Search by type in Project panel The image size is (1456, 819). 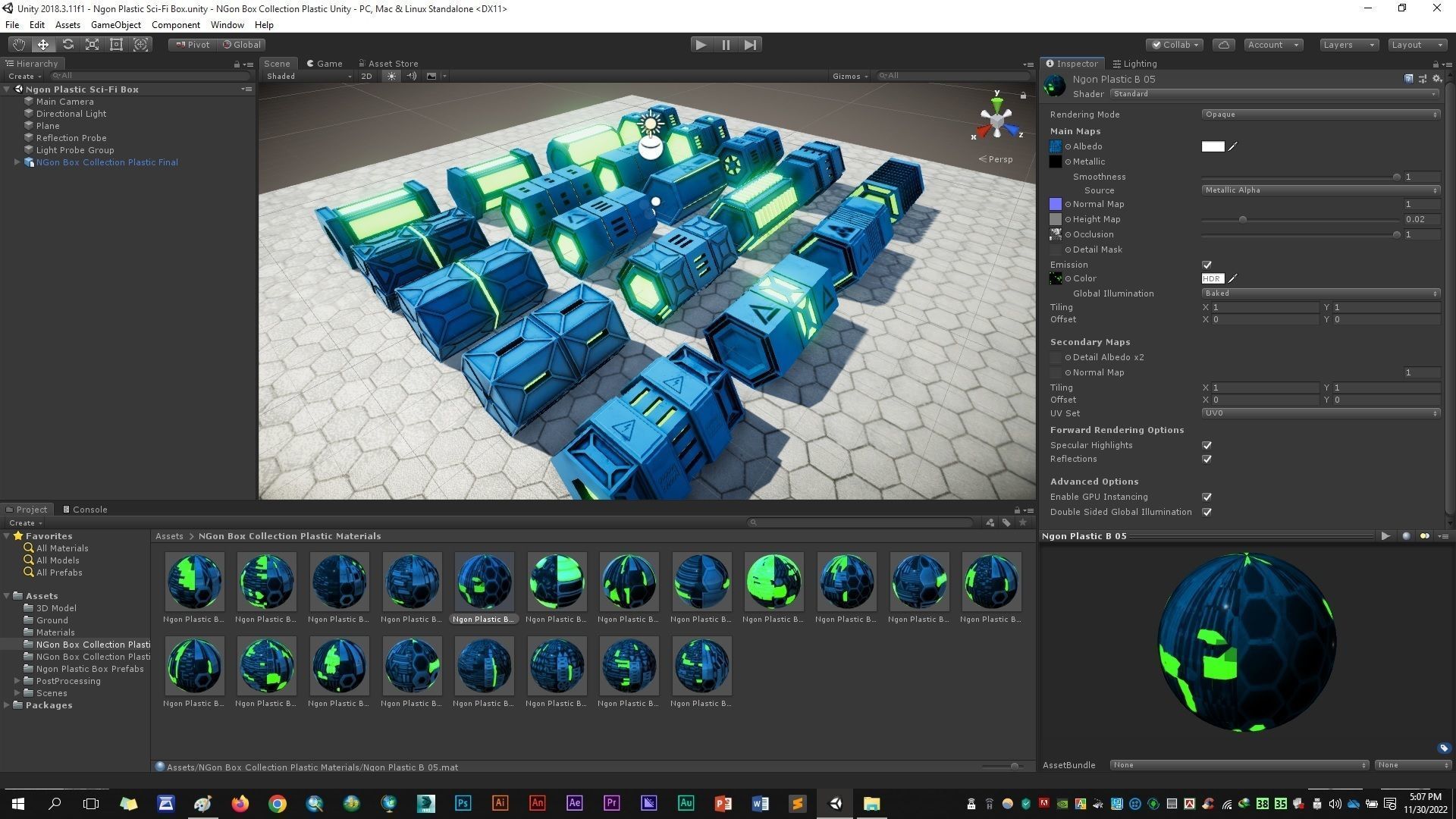[990, 522]
